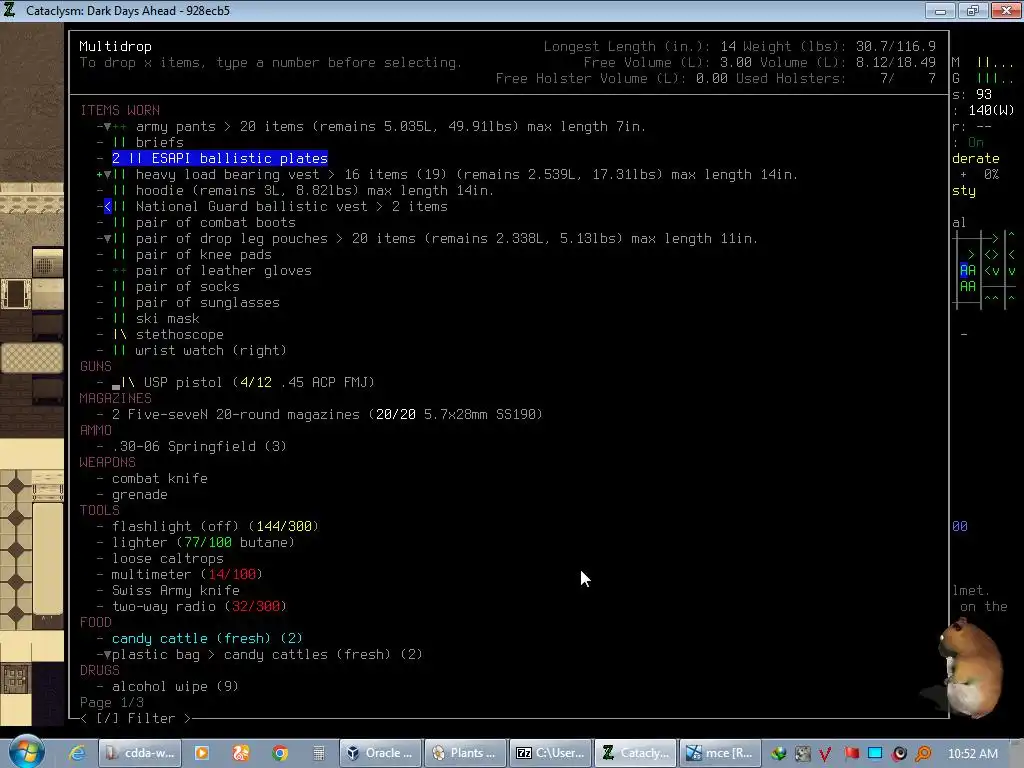The image size is (1024, 768).
Task: Click the FOOD category header
Action: [x=95, y=622]
